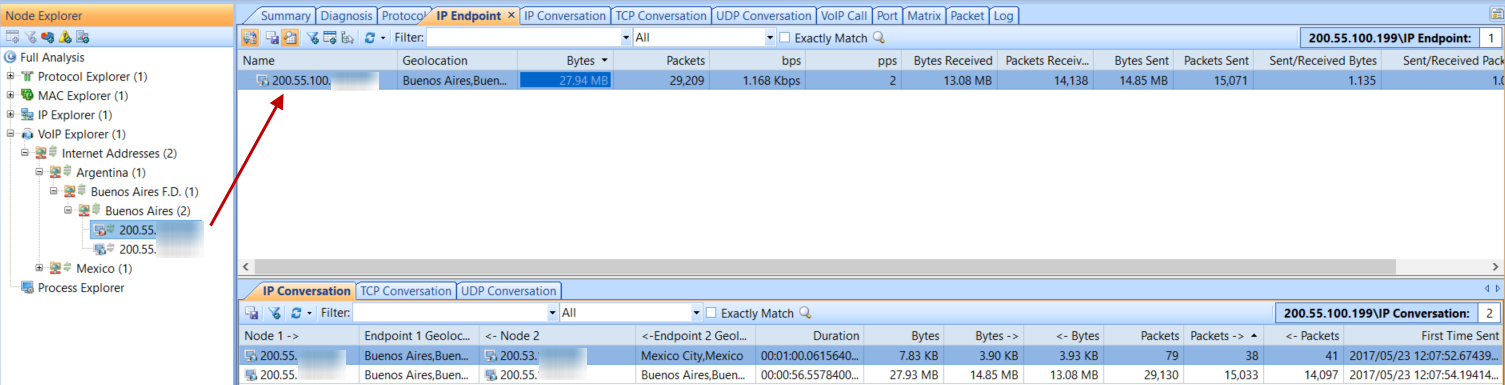Open the upper TCP Conversation tab
This screenshot has width=1505, height=385.
click(x=661, y=16)
